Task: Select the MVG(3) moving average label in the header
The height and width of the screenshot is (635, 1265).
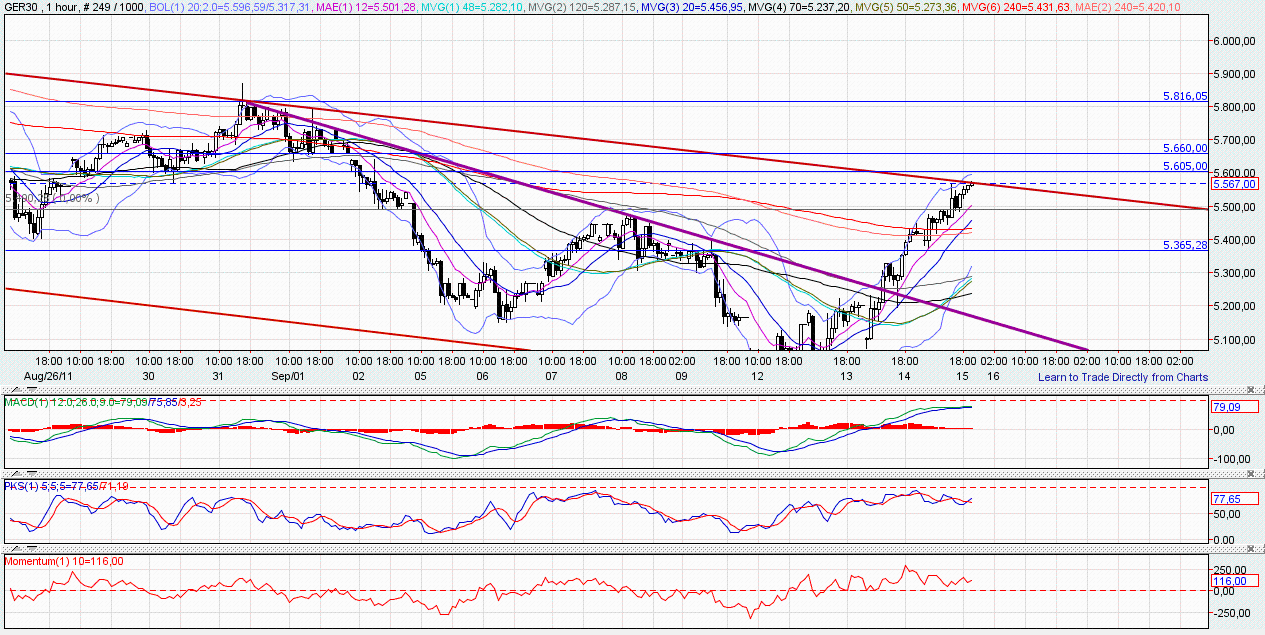Action: tap(658, 8)
